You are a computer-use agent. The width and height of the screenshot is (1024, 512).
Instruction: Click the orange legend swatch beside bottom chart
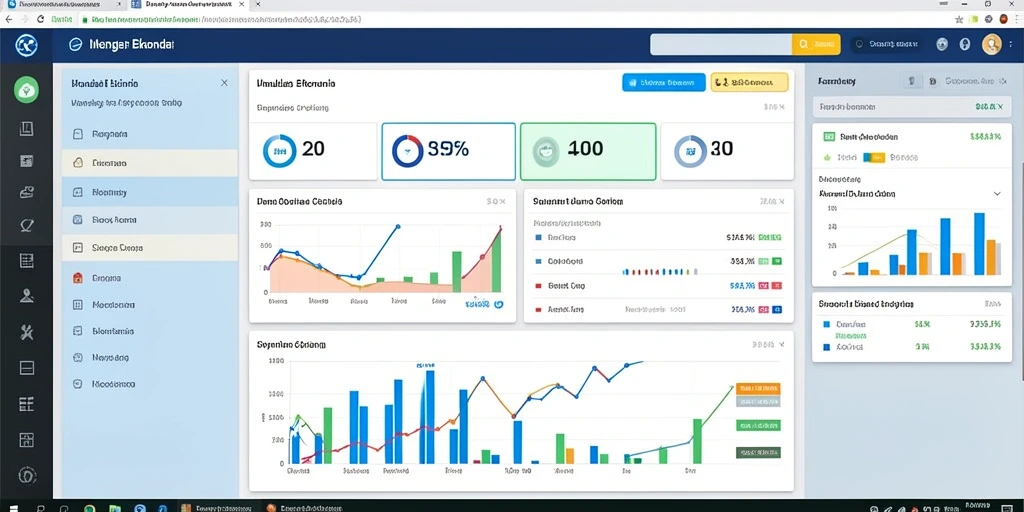click(758, 389)
